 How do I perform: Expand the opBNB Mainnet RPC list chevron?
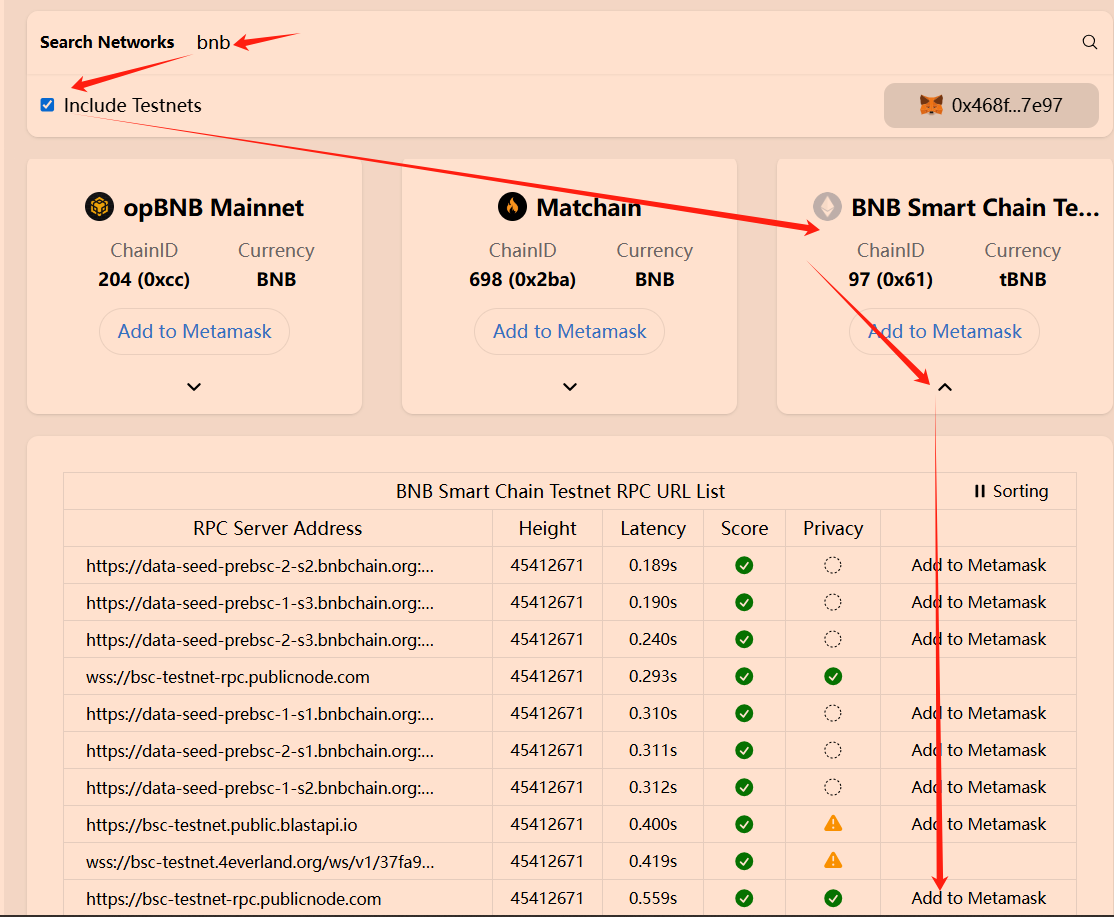tap(194, 387)
